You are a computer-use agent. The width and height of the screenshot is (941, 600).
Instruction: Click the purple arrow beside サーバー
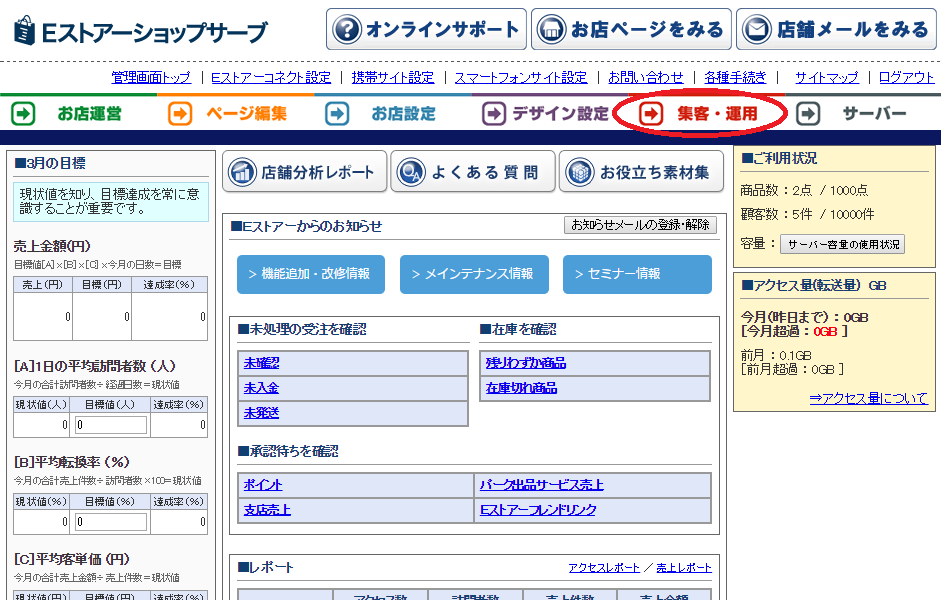[x=807, y=114]
